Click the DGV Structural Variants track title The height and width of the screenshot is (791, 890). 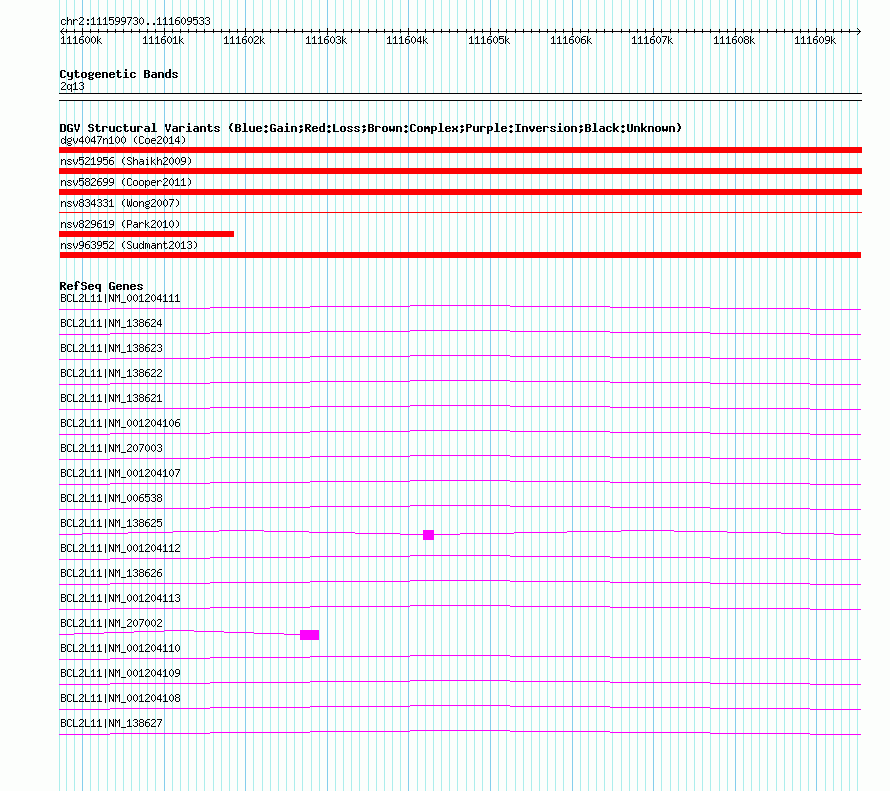pos(370,128)
